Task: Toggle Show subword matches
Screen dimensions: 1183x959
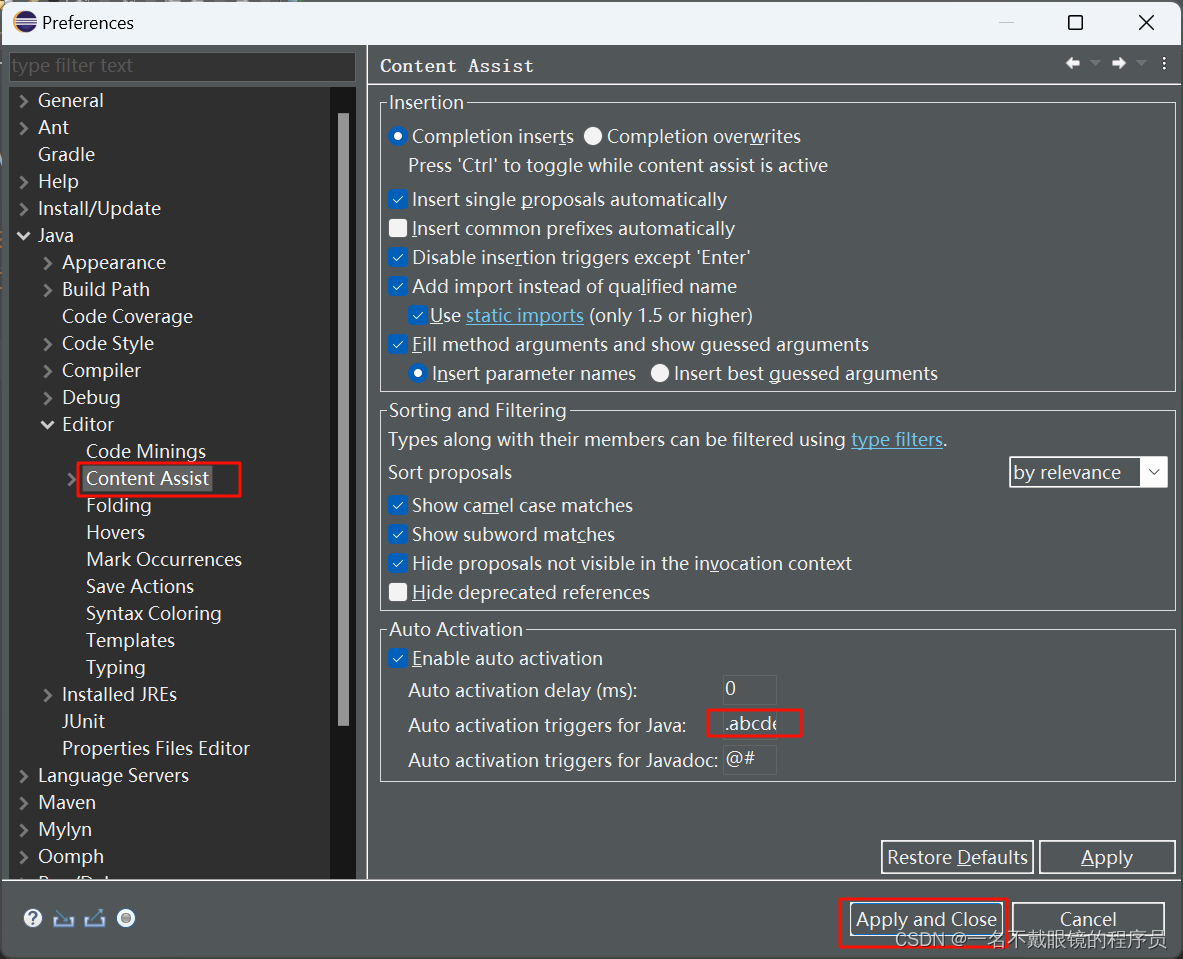Action: (398, 535)
